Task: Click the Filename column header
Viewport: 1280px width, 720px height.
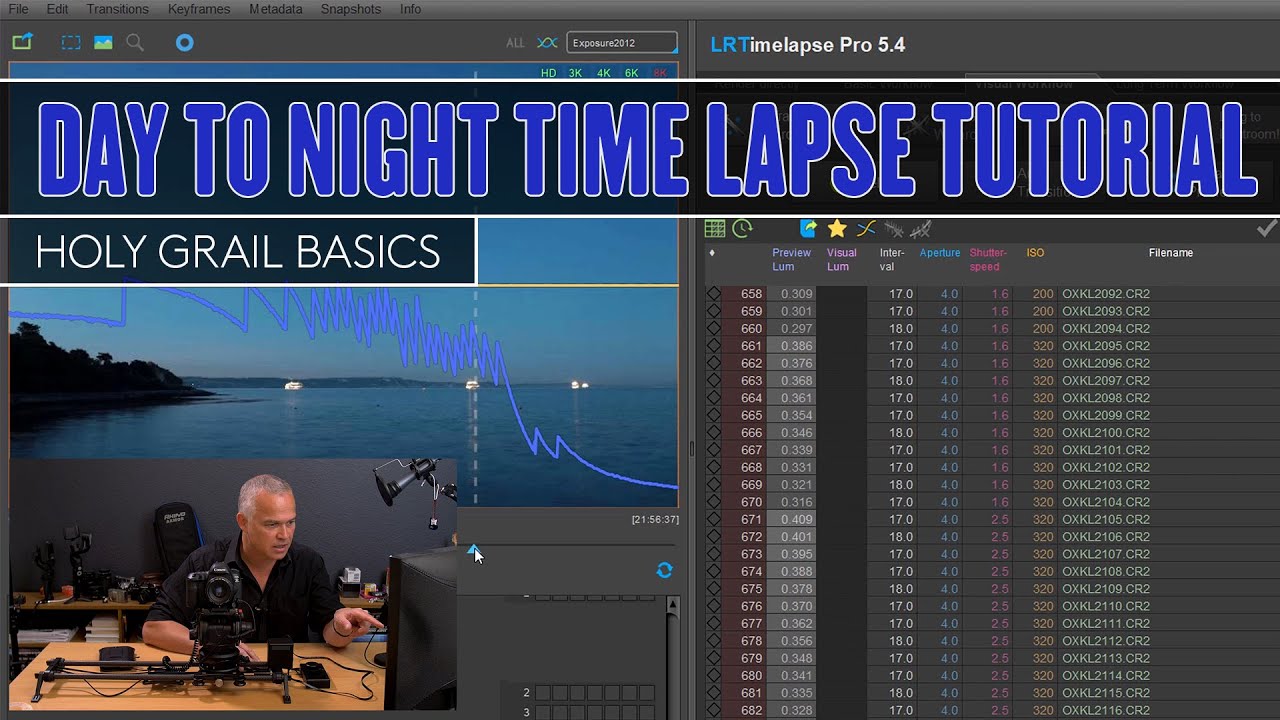Action: (1170, 253)
